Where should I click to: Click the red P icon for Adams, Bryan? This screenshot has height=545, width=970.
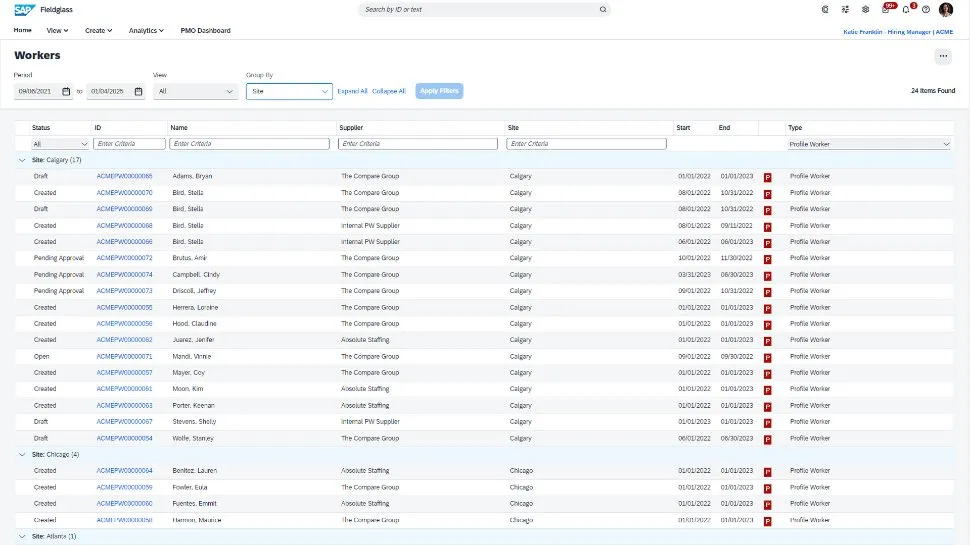(768, 177)
